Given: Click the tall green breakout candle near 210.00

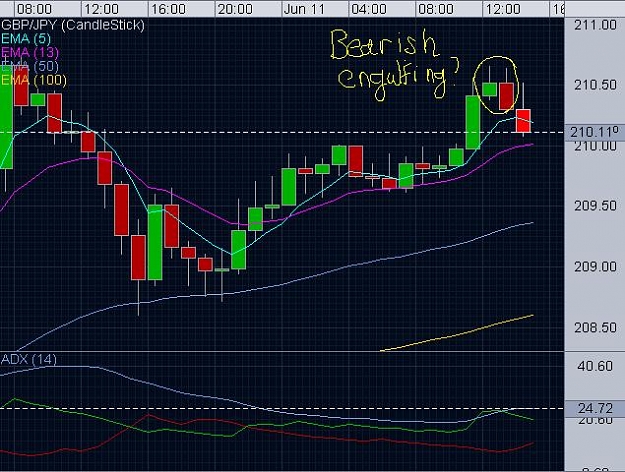Looking at the screenshot, I should pyautogui.click(x=473, y=122).
